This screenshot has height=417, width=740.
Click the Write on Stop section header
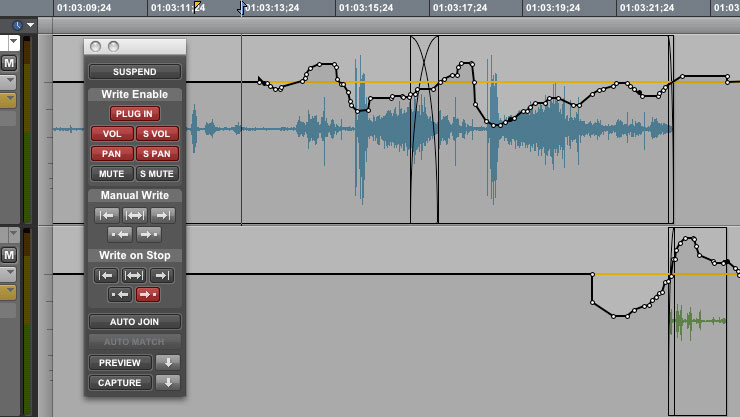135,255
